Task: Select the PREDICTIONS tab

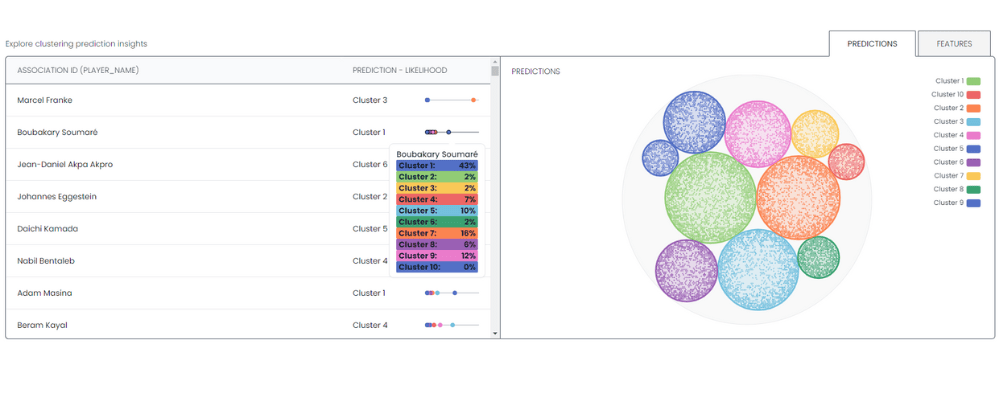Action: click(871, 44)
